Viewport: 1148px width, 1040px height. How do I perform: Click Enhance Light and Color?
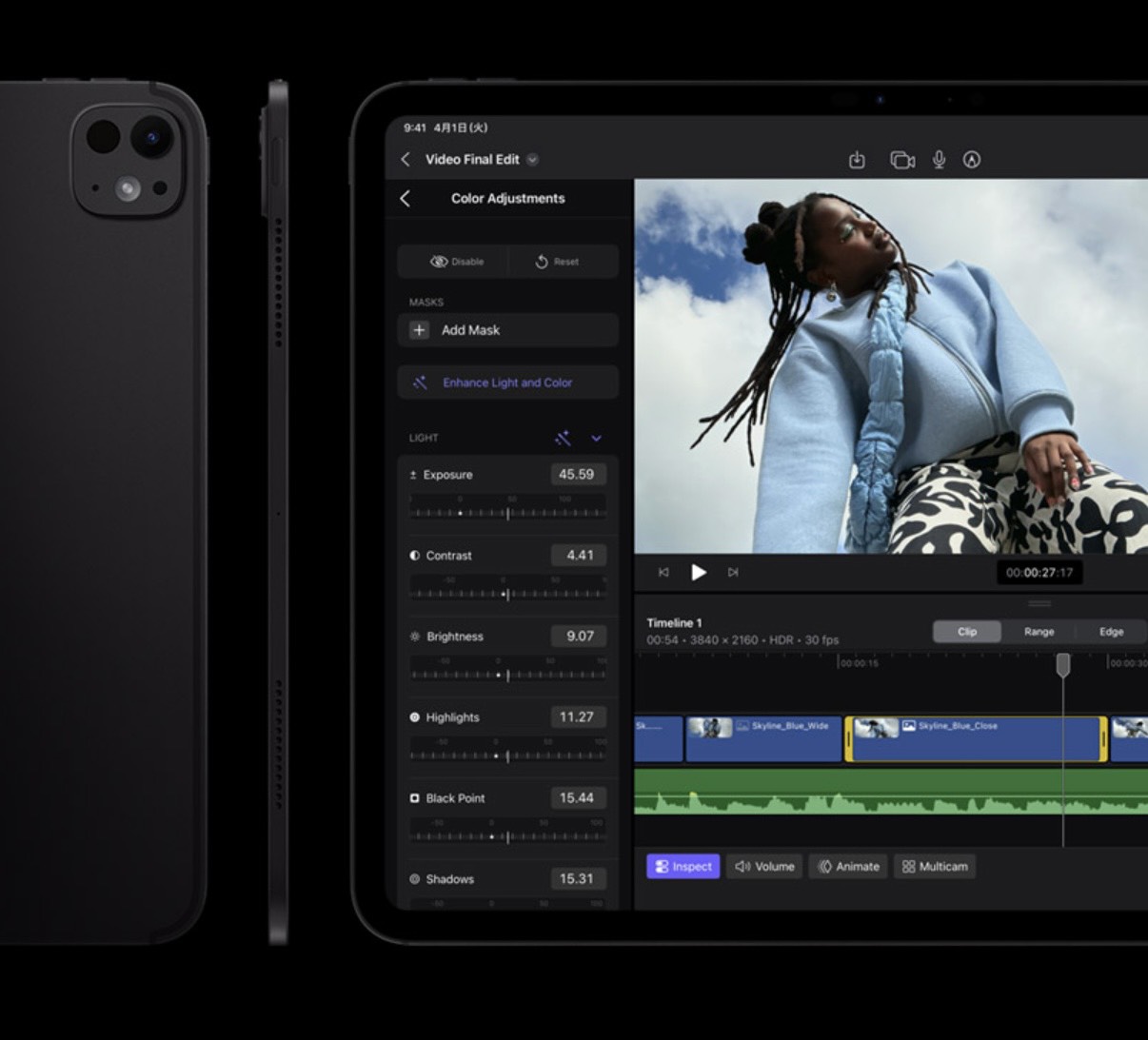(507, 383)
